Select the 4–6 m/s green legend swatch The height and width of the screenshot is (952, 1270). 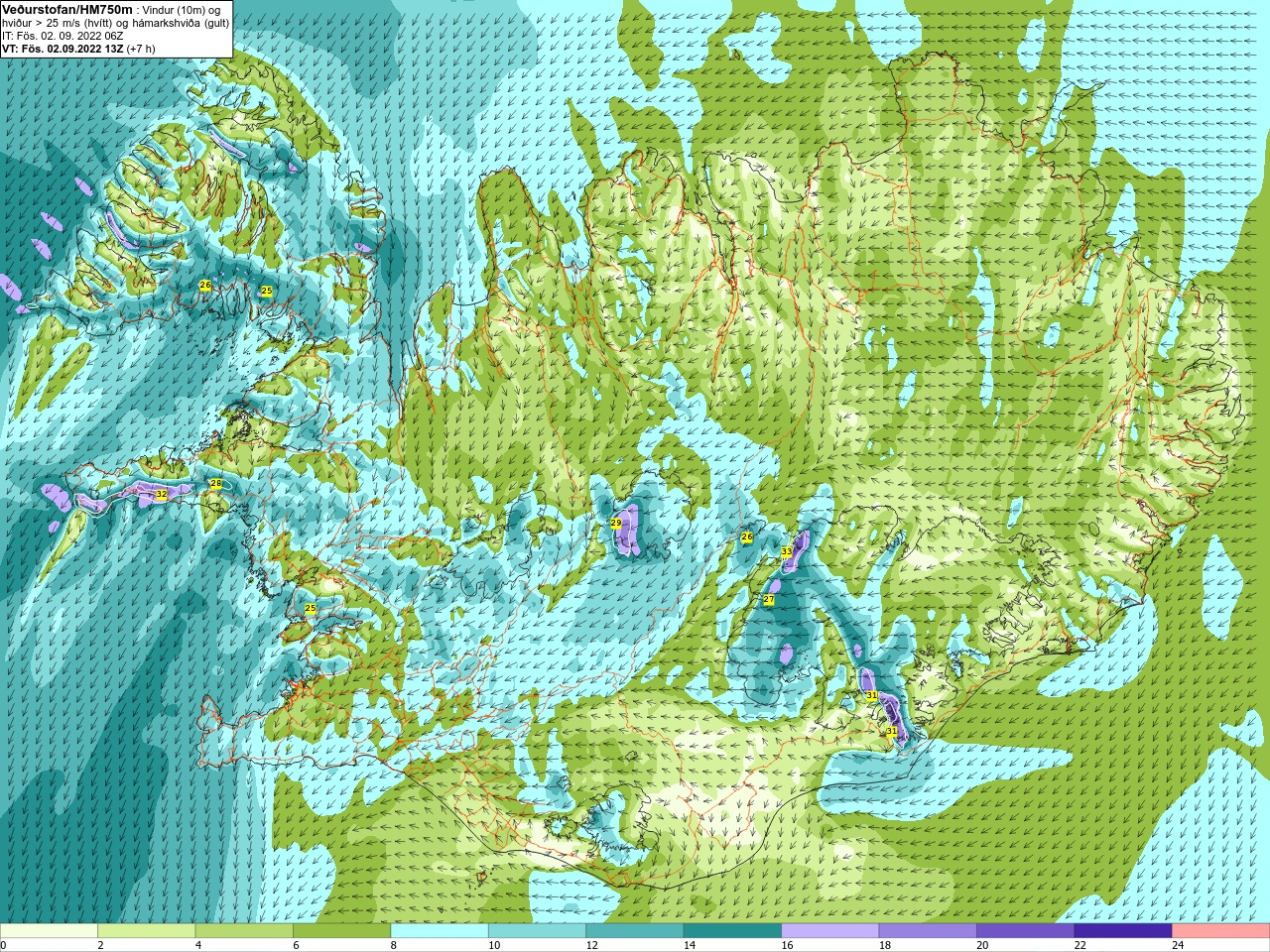[244, 931]
